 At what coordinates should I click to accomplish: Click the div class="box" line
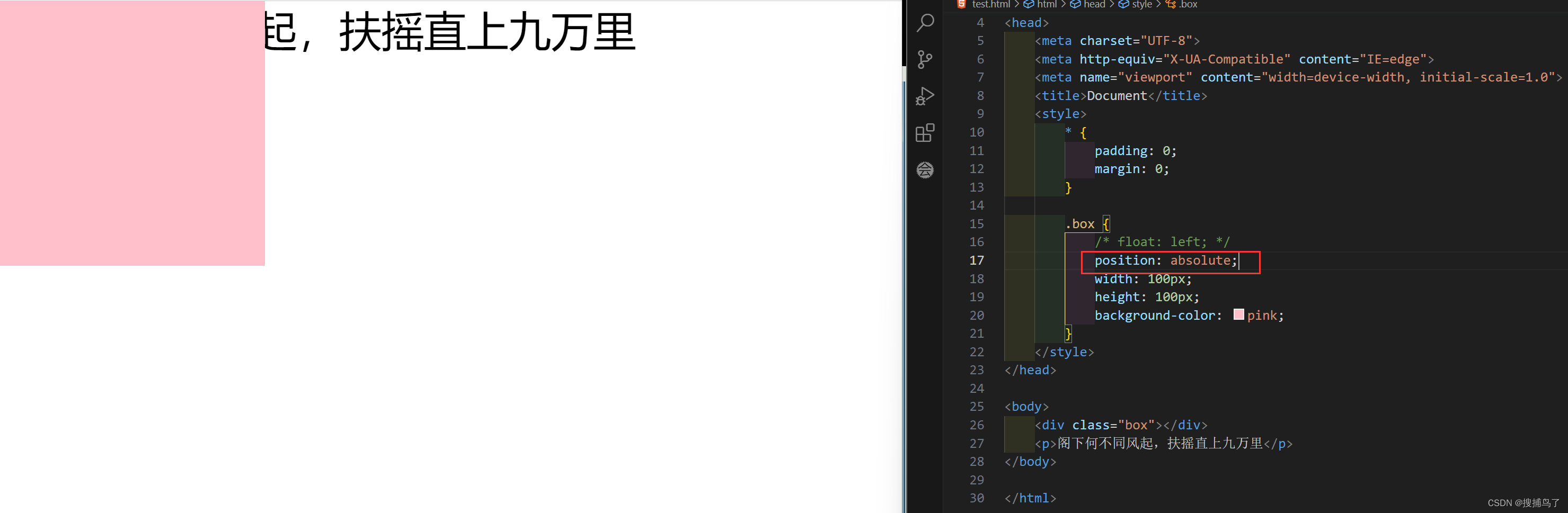click(1121, 425)
